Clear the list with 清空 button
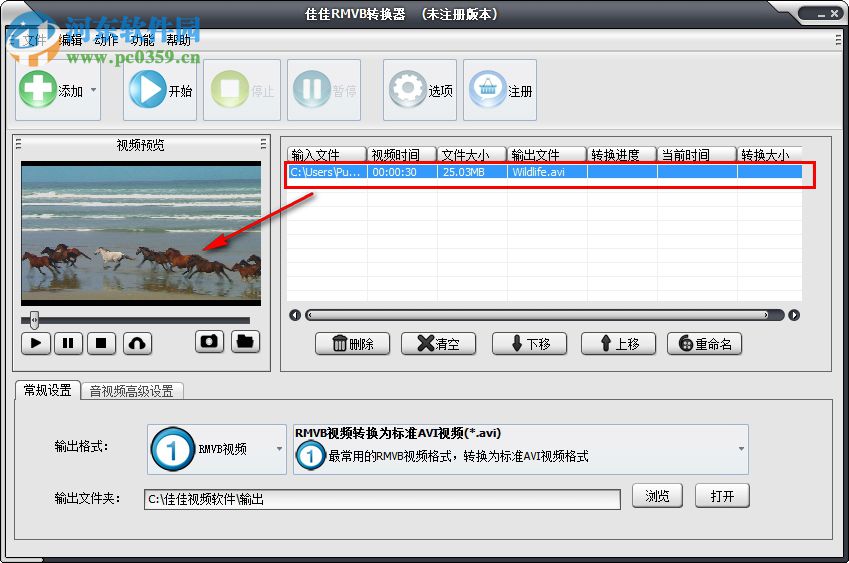Screen dimensions: 849x563 439,344
